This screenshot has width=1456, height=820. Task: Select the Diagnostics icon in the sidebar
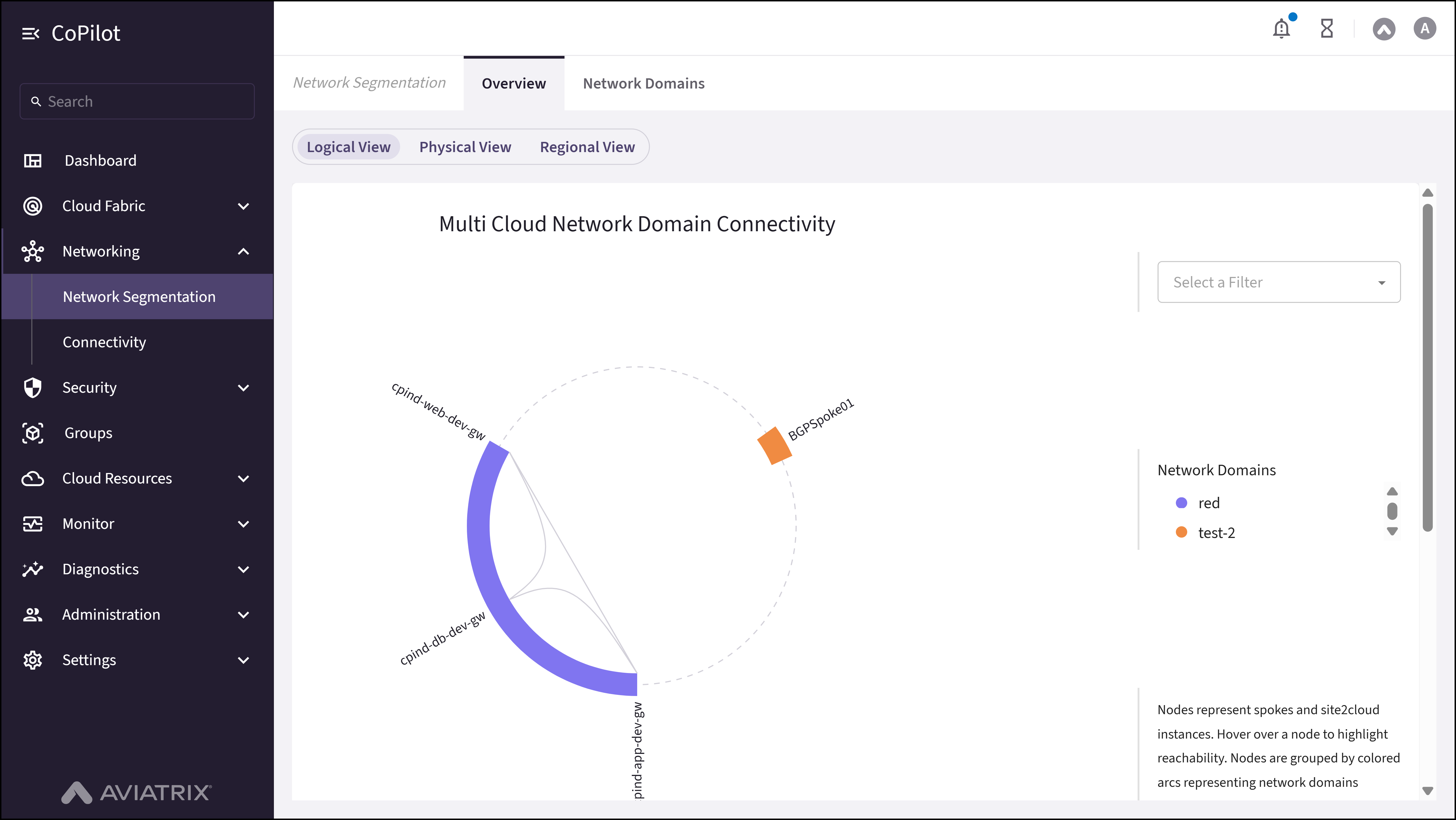32,569
